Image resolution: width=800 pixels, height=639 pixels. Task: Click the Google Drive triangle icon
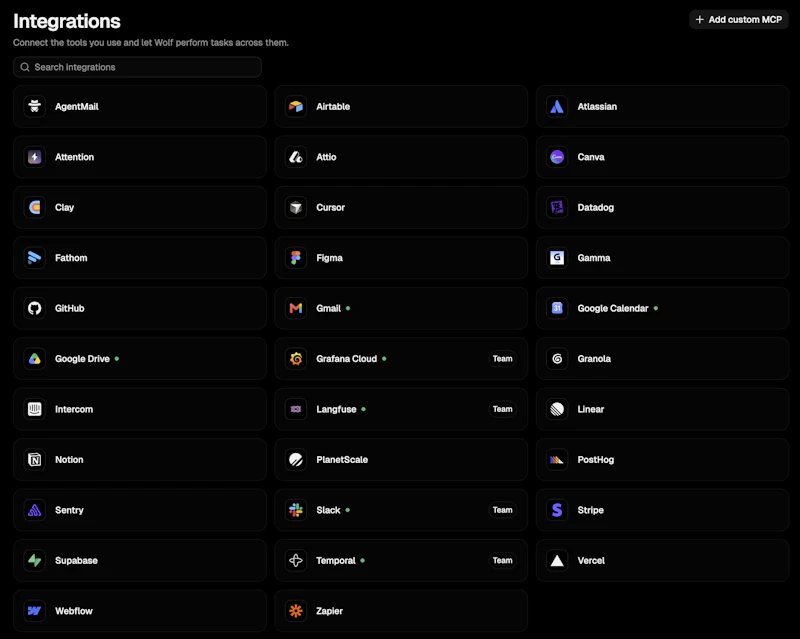[x=35, y=359]
